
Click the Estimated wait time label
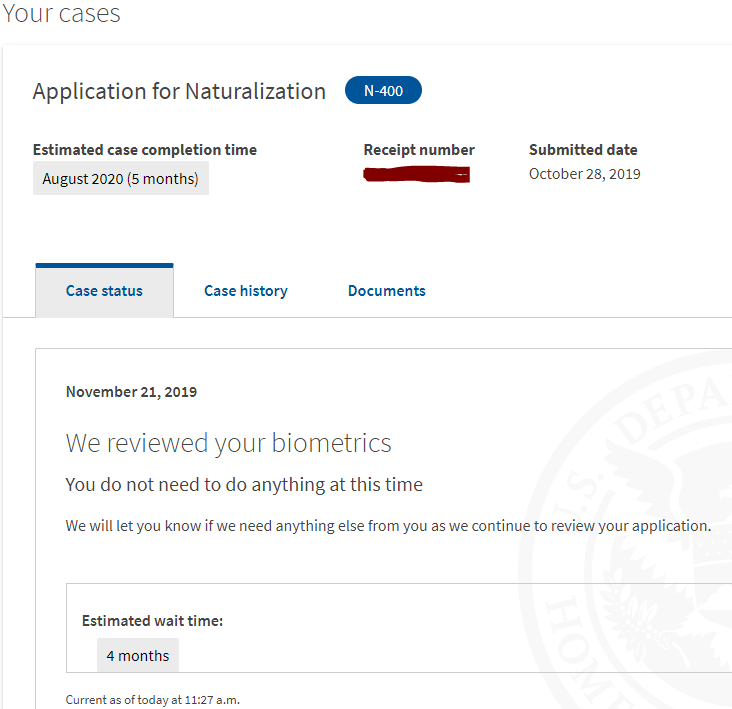tap(152, 621)
